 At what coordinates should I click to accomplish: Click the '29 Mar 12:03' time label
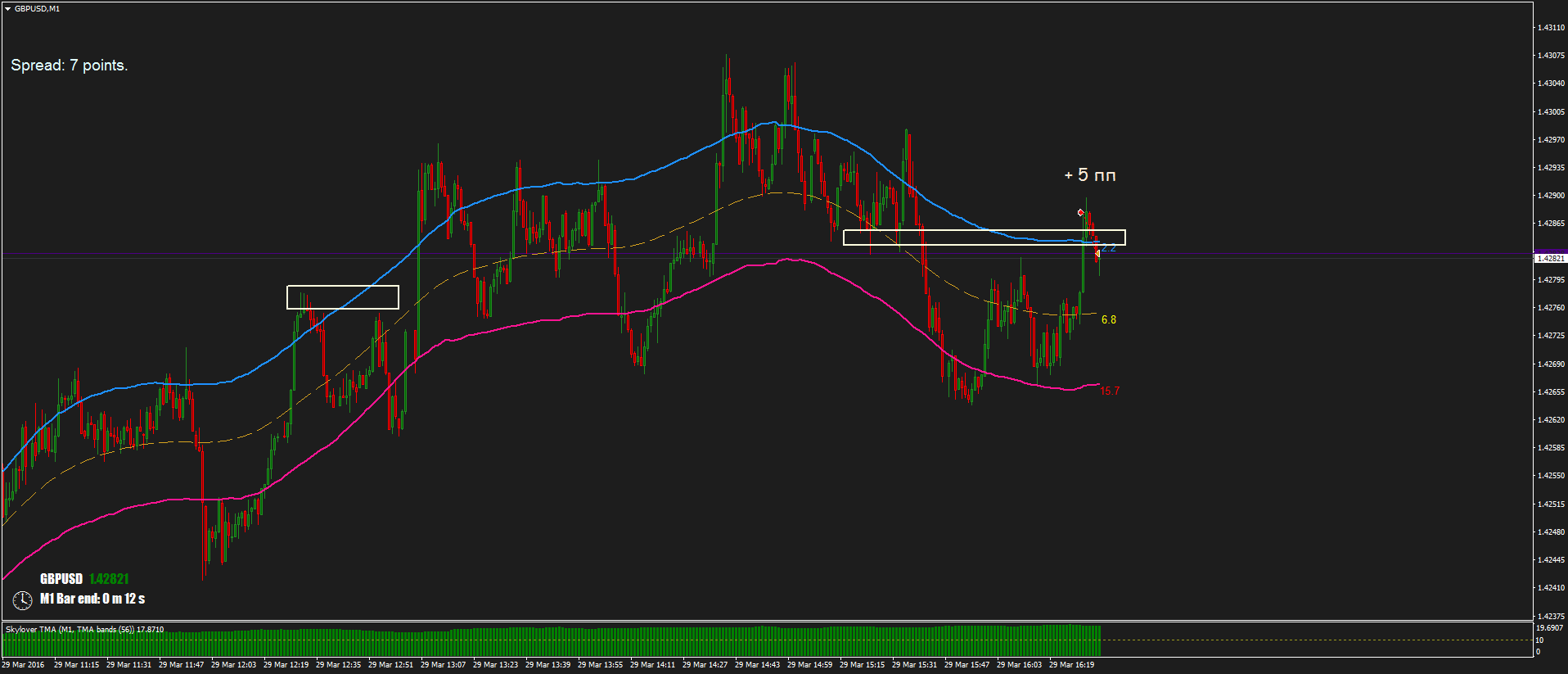pos(233,665)
